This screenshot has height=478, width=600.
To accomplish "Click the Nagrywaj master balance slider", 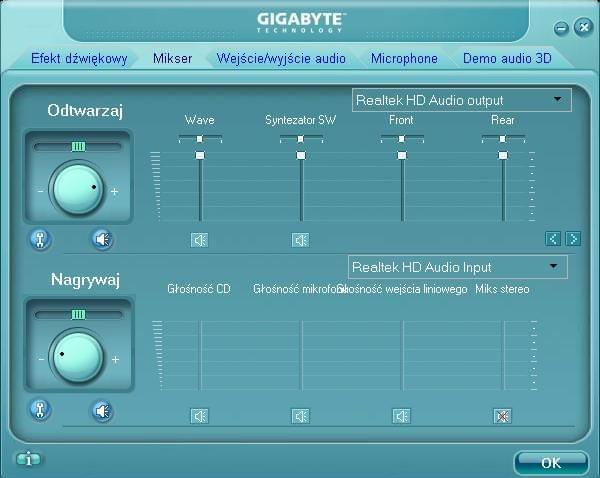I will pos(78,315).
